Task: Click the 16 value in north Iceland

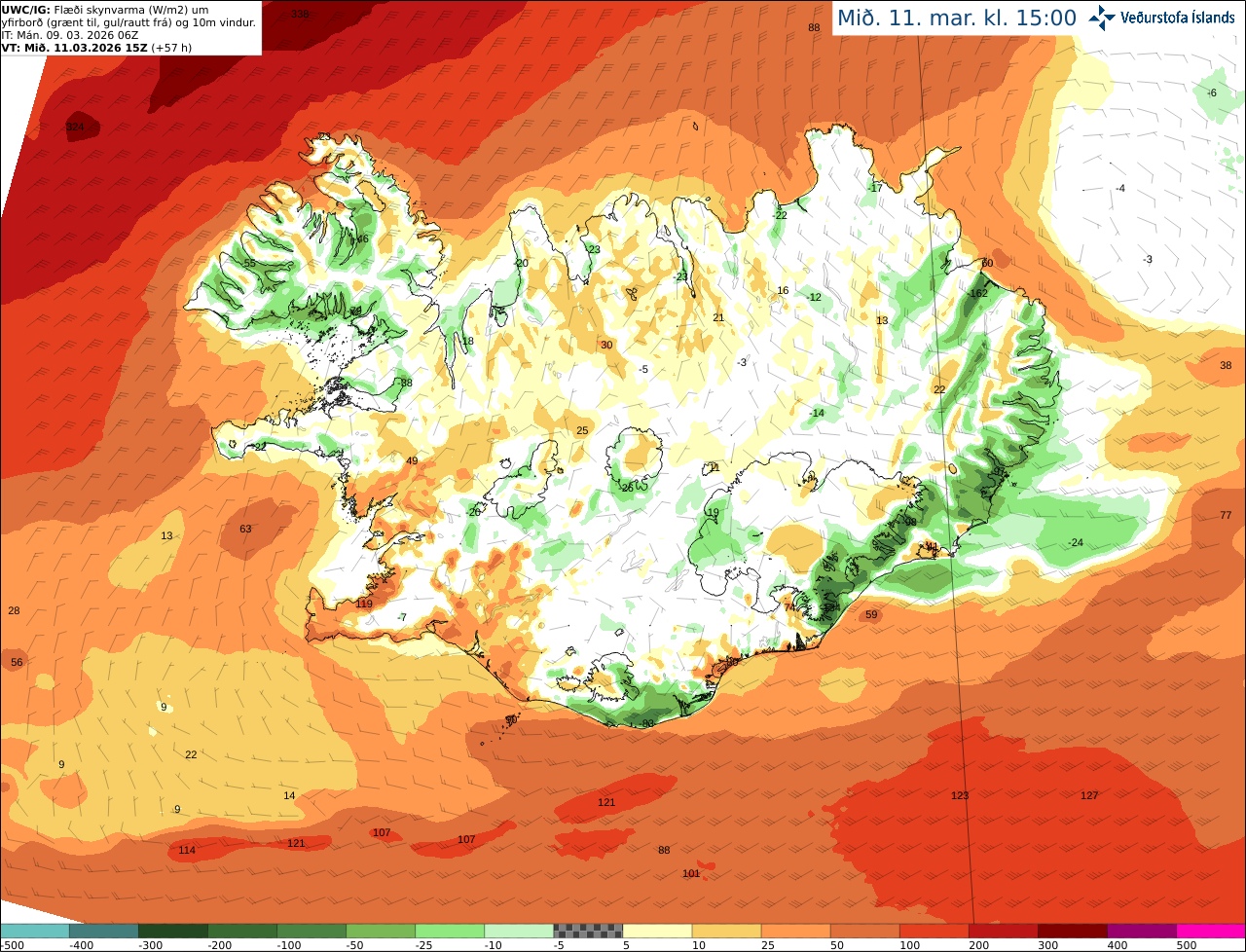Action: 783,290
